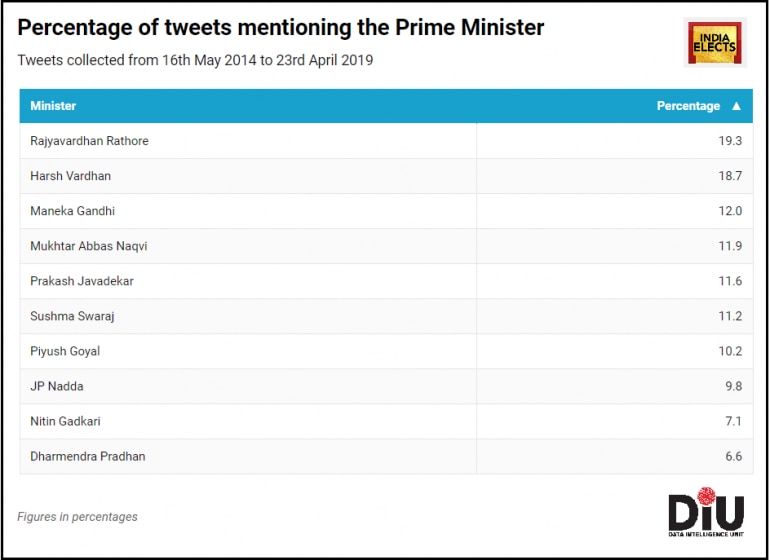Image resolution: width=770 pixels, height=560 pixels.
Task: Click the chart title about Prime Minister tweets
Action: click(281, 28)
